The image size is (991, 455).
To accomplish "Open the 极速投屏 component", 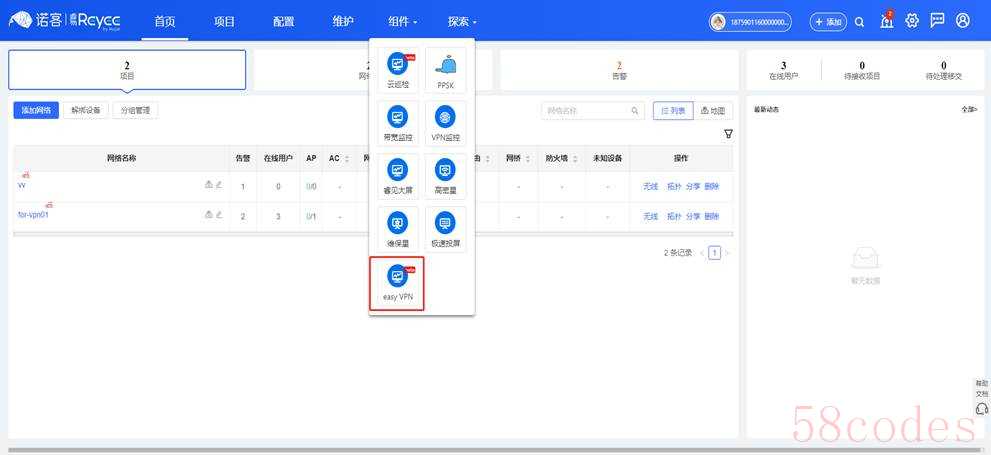I will point(446,229).
